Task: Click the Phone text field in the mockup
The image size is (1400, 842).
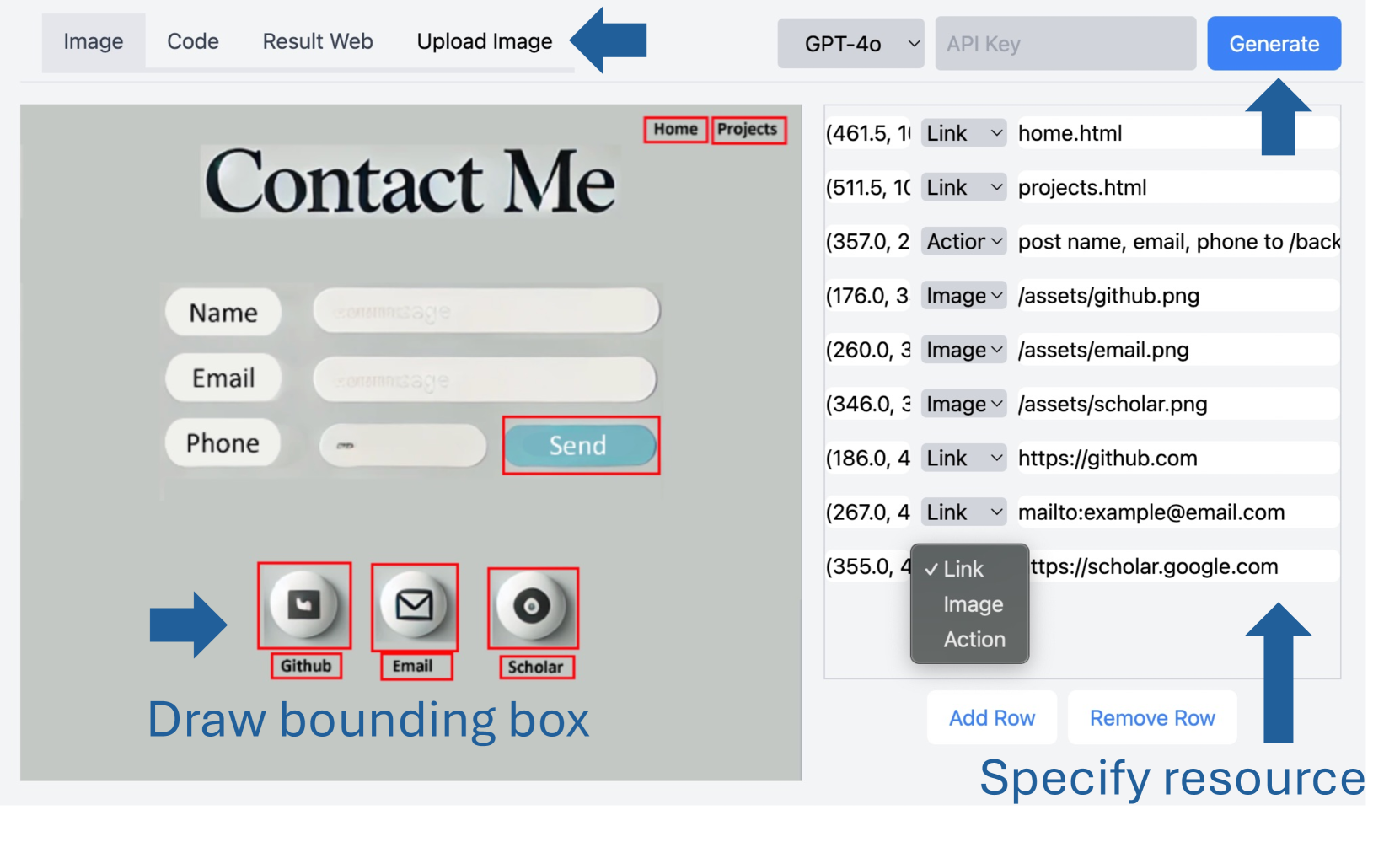Action: pyautogui.click(x=403, y=445)
